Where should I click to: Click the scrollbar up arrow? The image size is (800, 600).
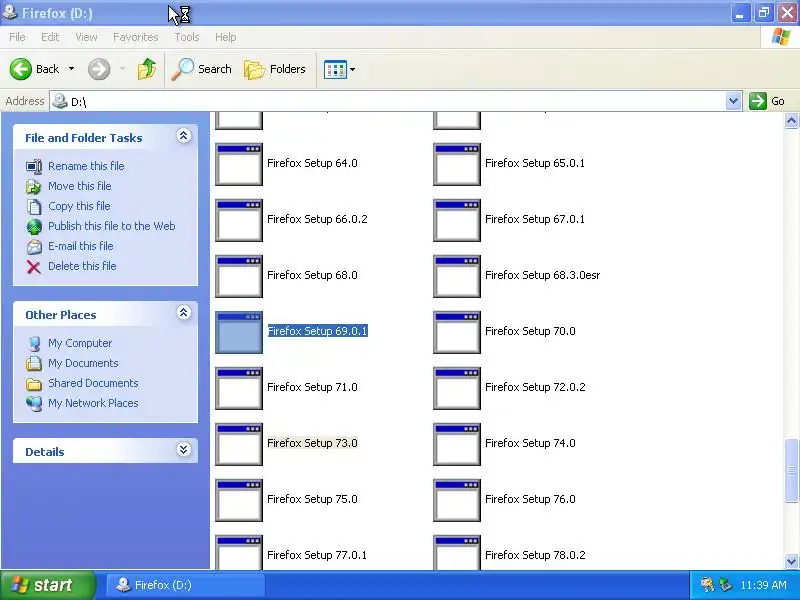791,120
